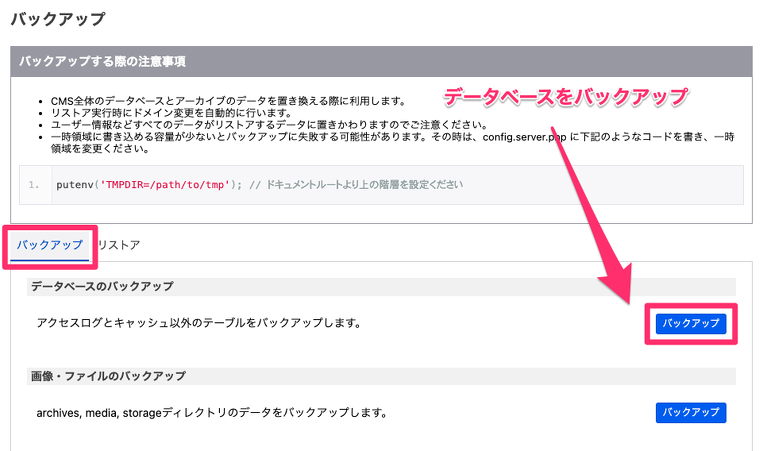
Task: Click the バックアップする際の注意事項 header bar
Action: (379, 61)
